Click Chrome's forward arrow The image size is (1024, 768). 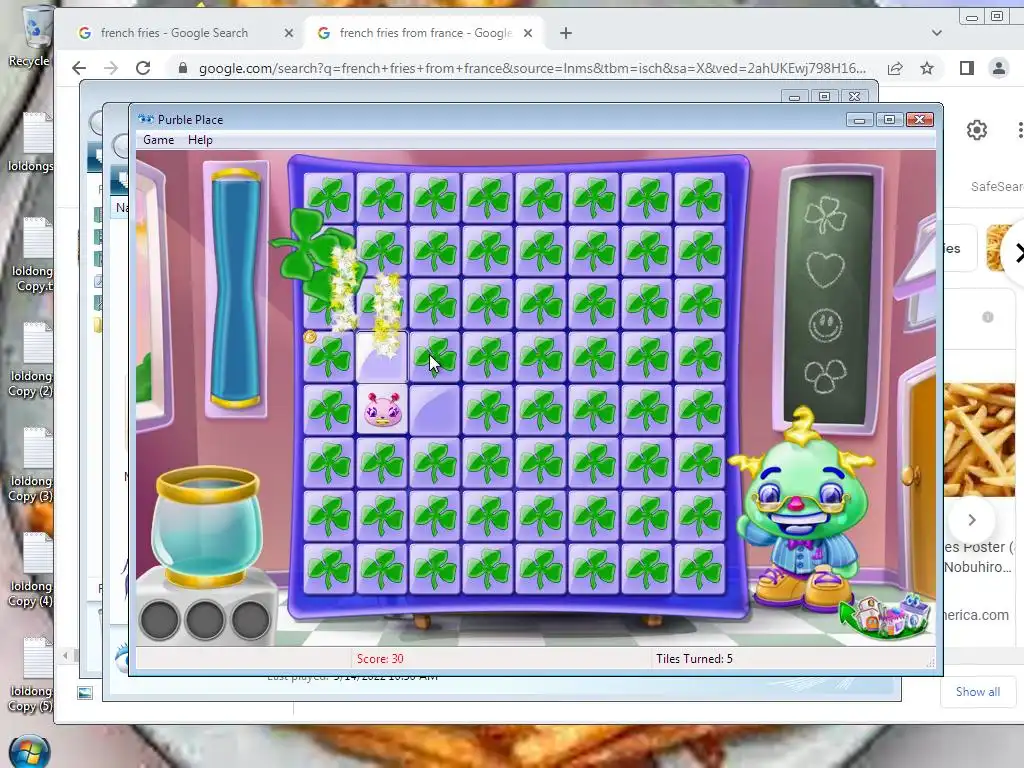pos(111,68)
